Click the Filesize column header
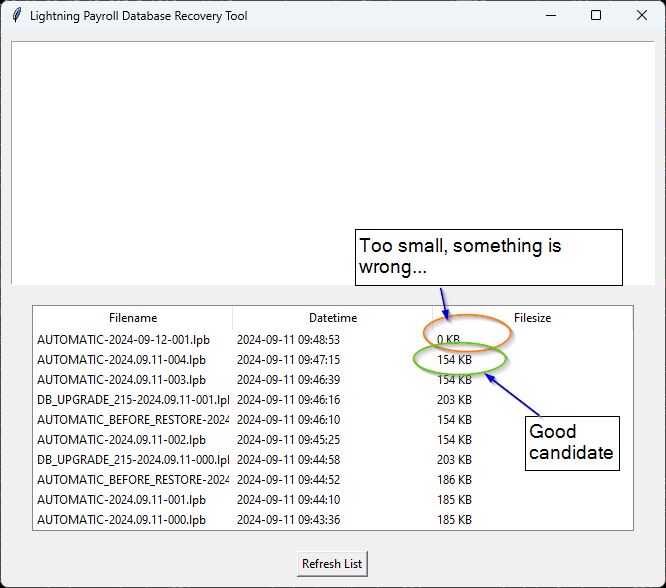The image size is (666, 588). pyautogui.click(x=533, y=318)
